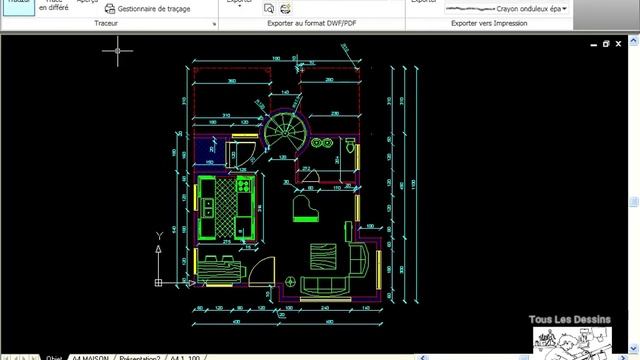
Task: Minimize the drawing window
Action: (x=593, y=44)
